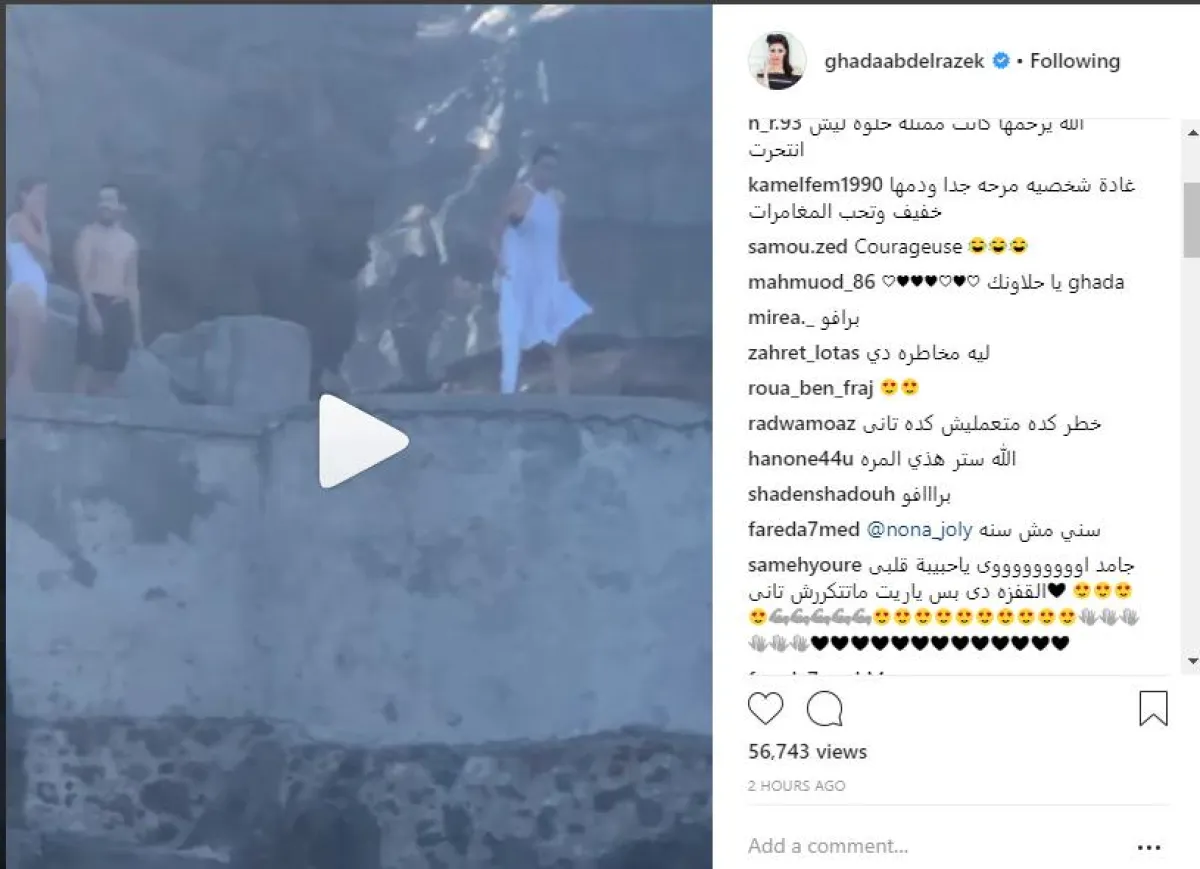Like the post with heart icon
This screenshot has width=1200, height=869.
pyautogui.click(x=766, y=709)
